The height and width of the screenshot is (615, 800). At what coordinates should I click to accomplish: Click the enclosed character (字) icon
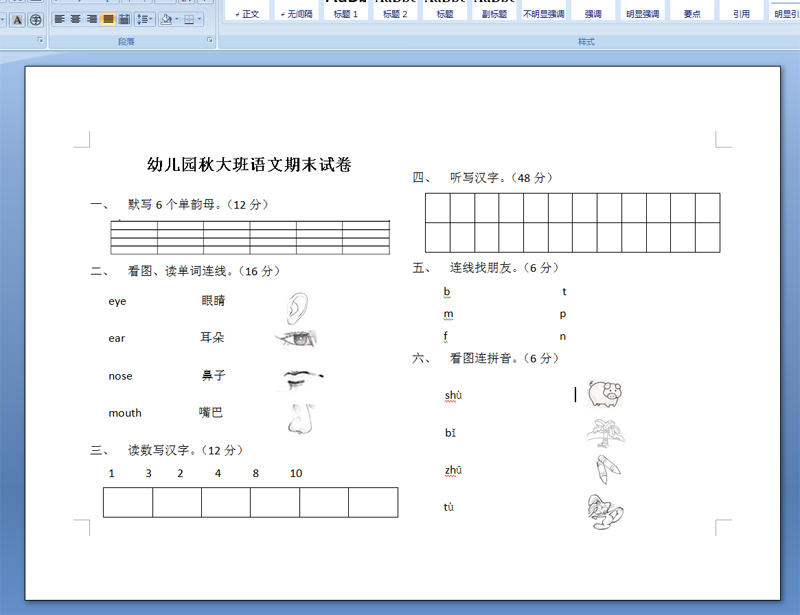pos(36,20)
